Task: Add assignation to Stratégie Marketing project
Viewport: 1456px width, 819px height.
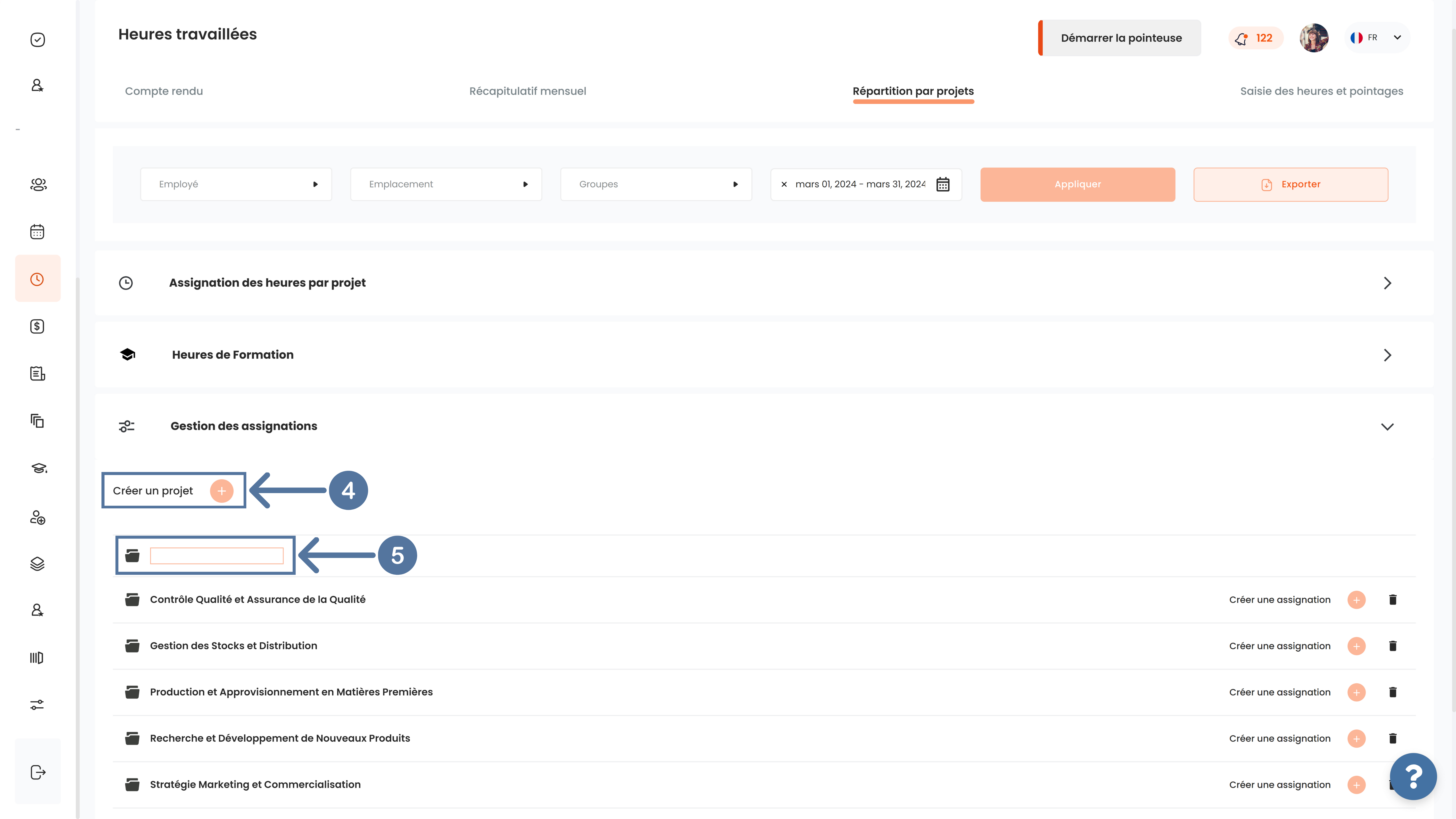Action: 1357,785
